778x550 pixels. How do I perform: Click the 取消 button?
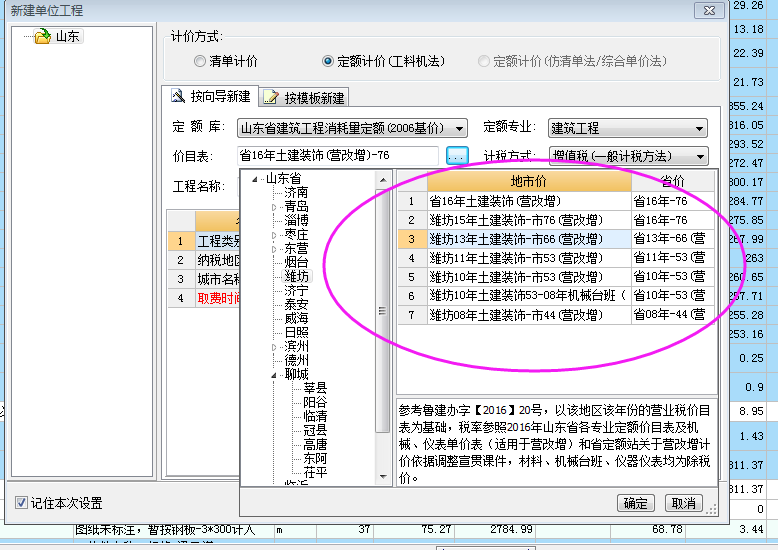point(683,503)
